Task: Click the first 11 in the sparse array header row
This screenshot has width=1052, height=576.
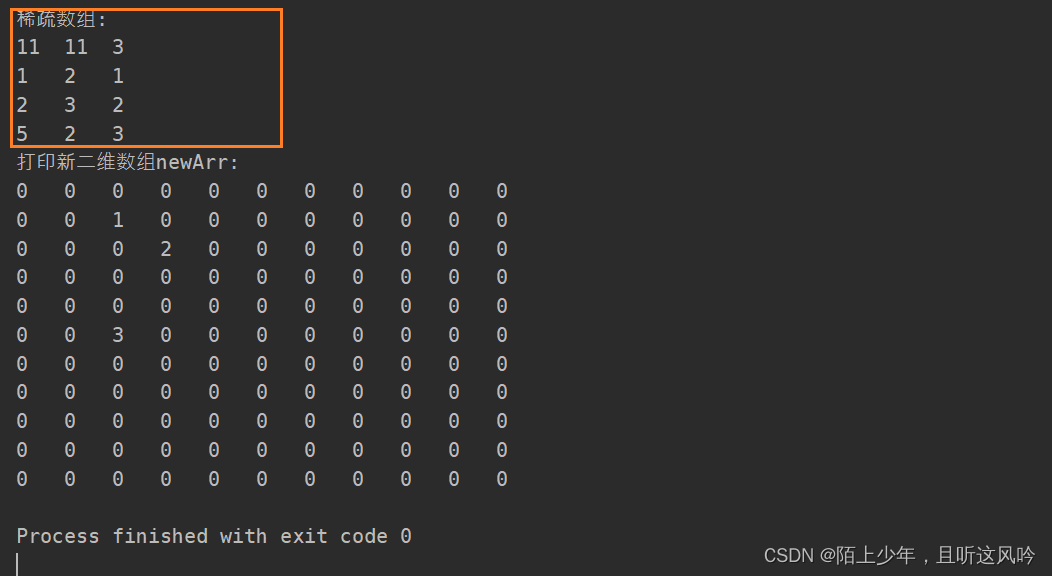Action: pyautogui.click(x=28, y=47)
